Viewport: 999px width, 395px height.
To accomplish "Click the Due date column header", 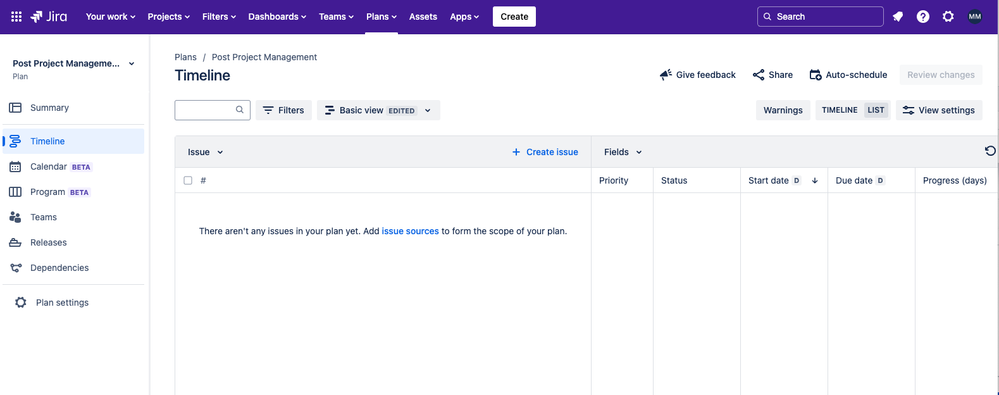I will click(x=871, y=180).
